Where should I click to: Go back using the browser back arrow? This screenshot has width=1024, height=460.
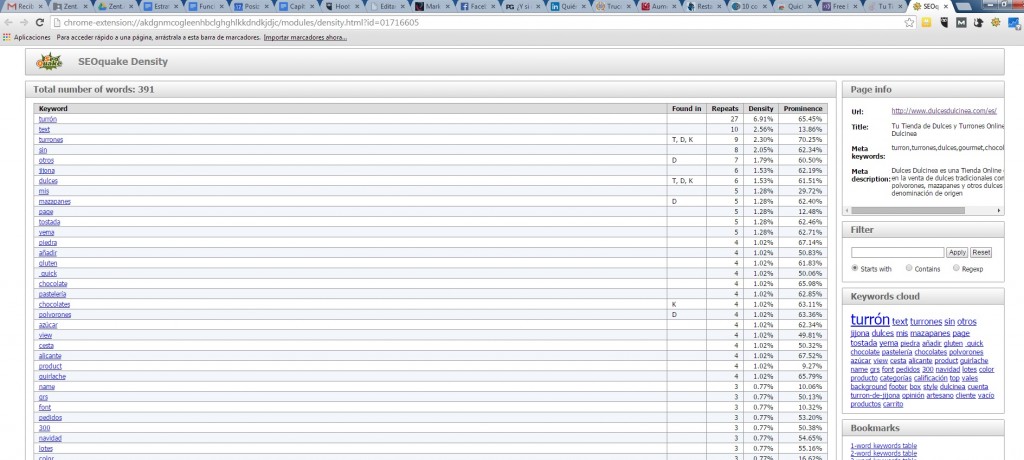[8, 22]
